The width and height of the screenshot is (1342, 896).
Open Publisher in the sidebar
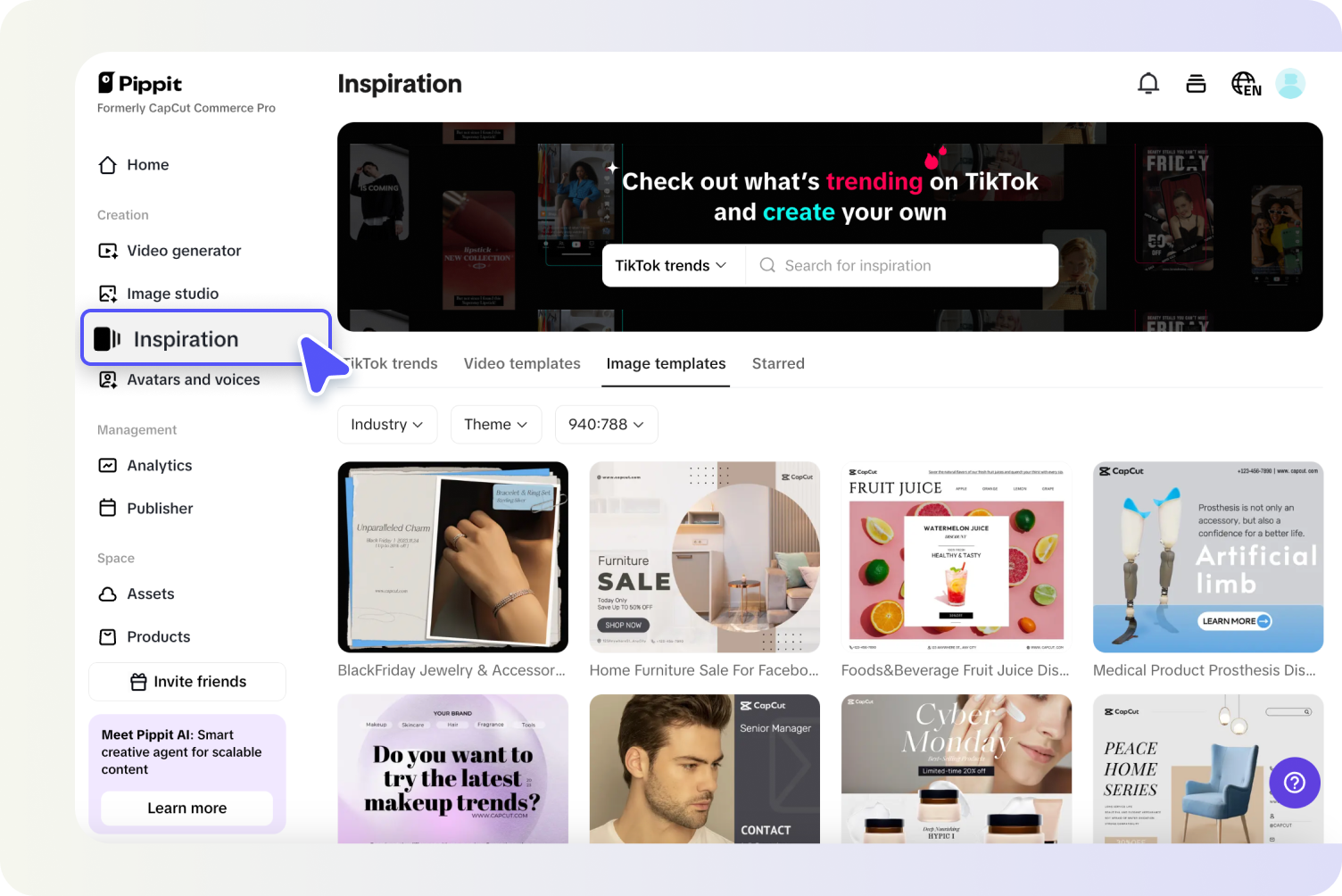click(145, 509)
